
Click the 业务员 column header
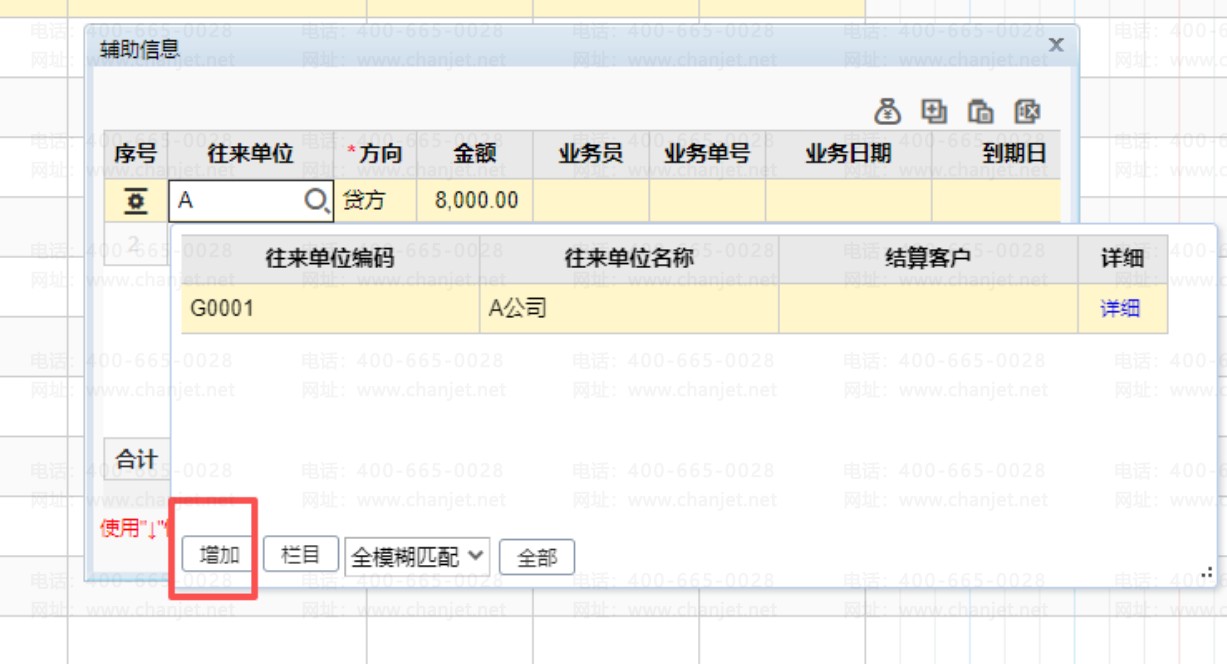(x=591, y=154)
